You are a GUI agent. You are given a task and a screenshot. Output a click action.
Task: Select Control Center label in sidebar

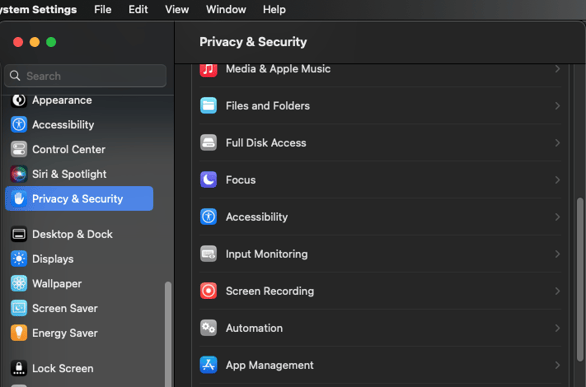pos(69,149)
